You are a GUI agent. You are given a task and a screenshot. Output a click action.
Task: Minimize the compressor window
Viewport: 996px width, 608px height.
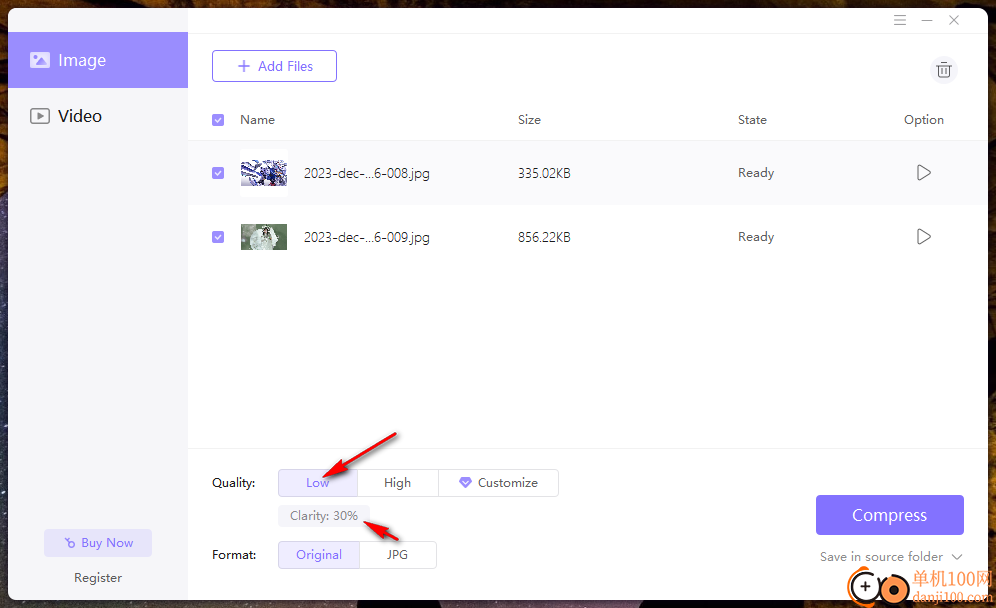click(x=927, y=20)
